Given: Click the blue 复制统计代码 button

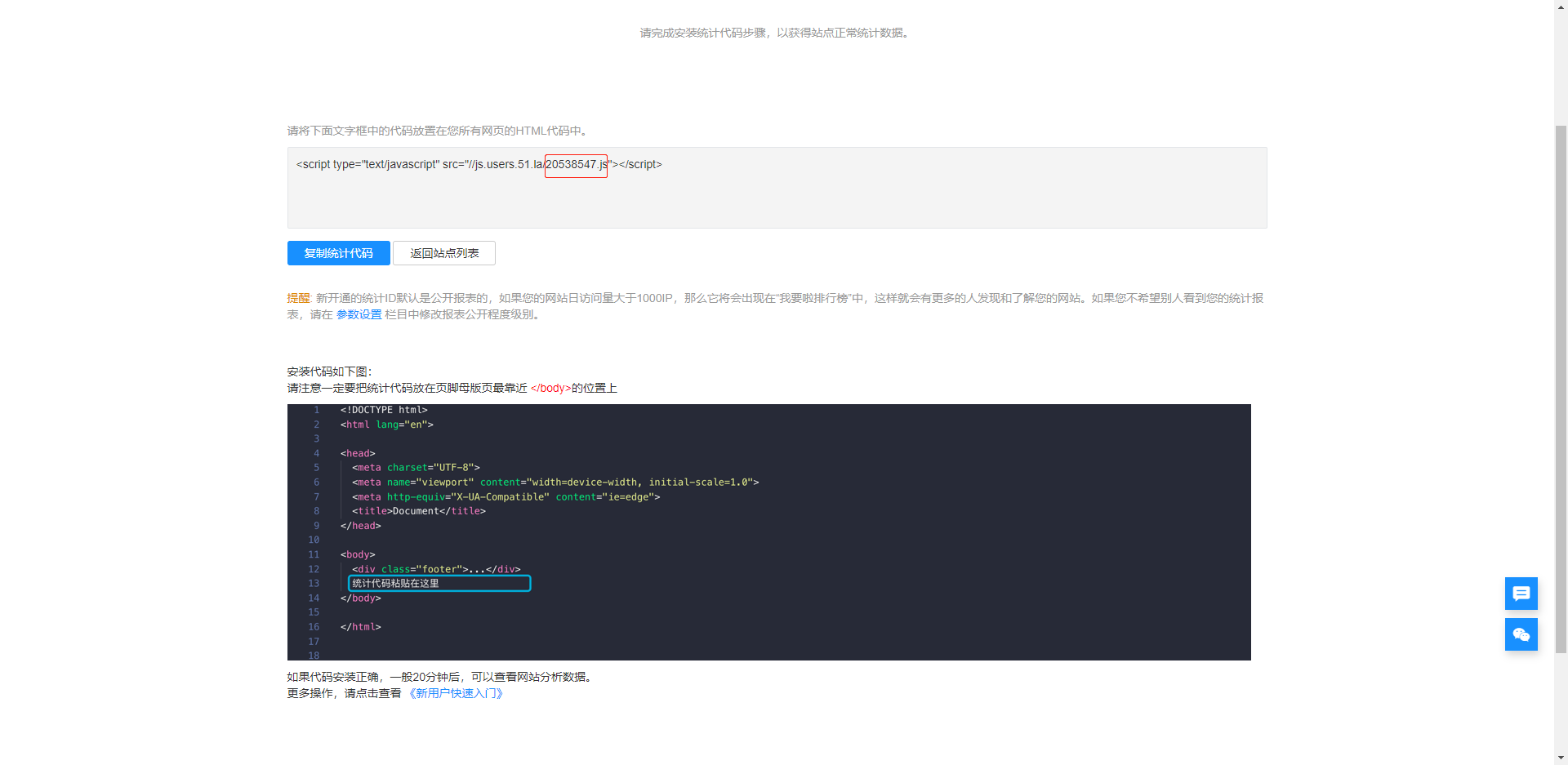Looking at the screenshot, I should 338,253.
